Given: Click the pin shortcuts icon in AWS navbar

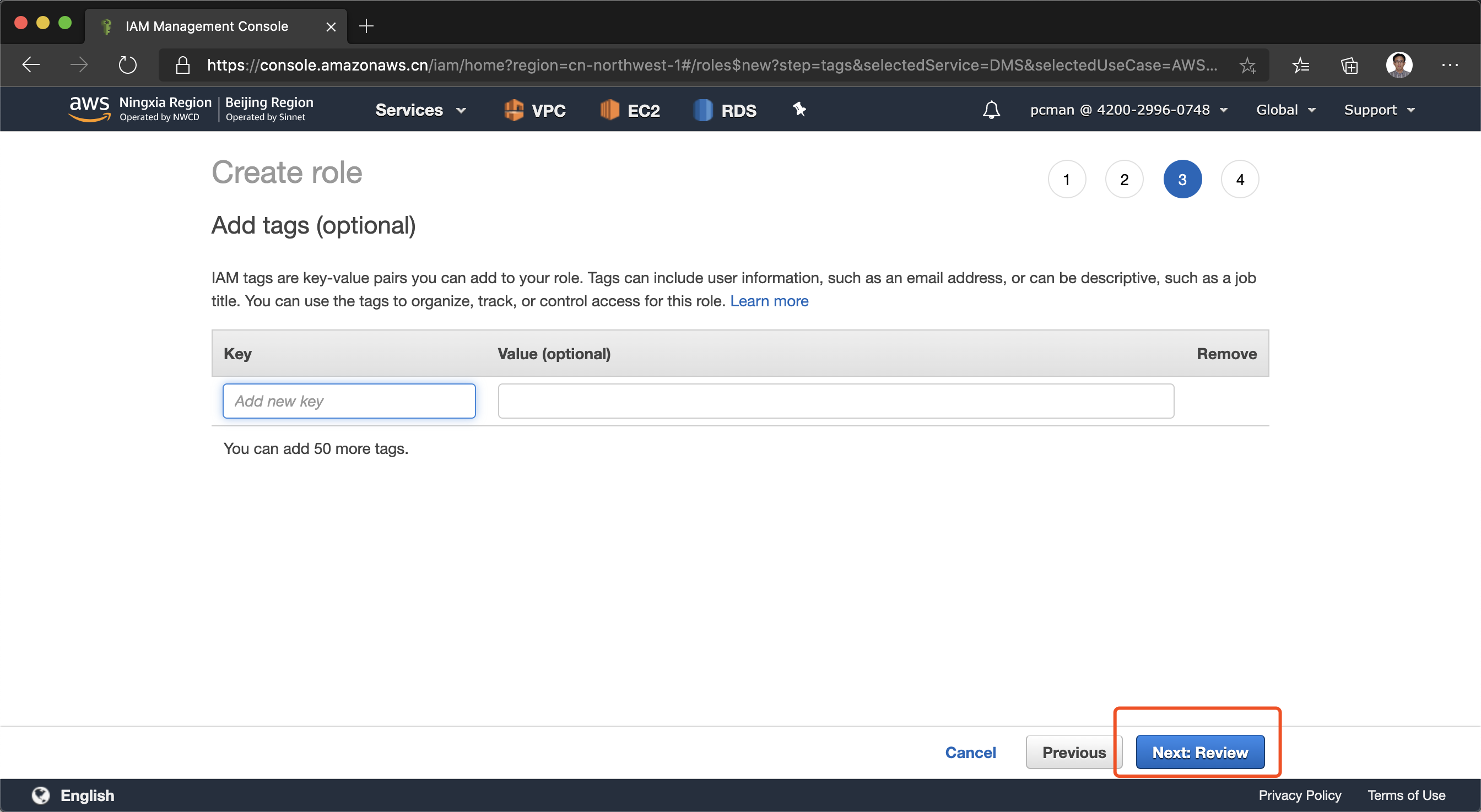Looking at the screenshot, I should pos(799,109).
